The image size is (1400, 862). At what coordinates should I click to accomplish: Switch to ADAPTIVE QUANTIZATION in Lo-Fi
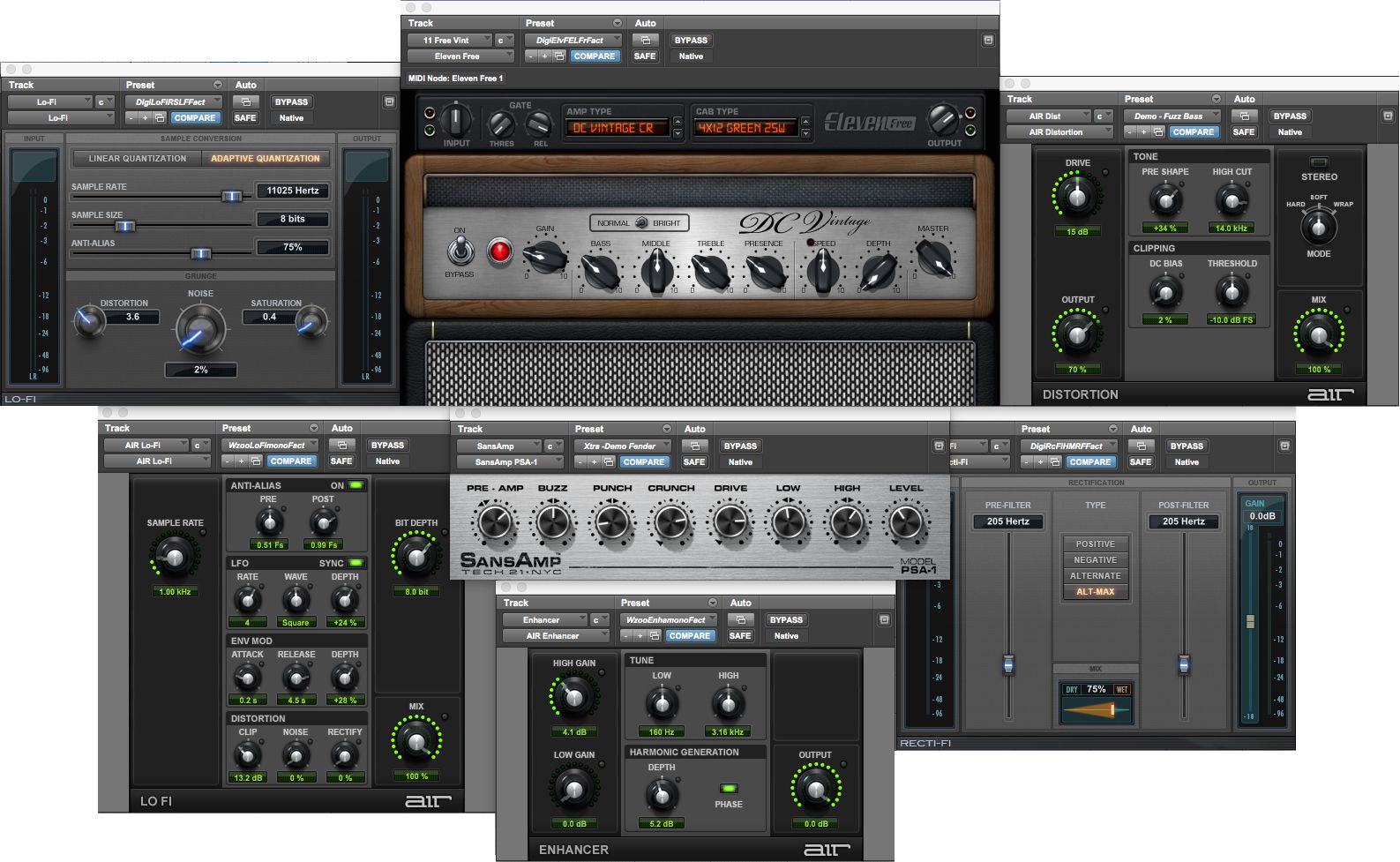click(266, 159)
